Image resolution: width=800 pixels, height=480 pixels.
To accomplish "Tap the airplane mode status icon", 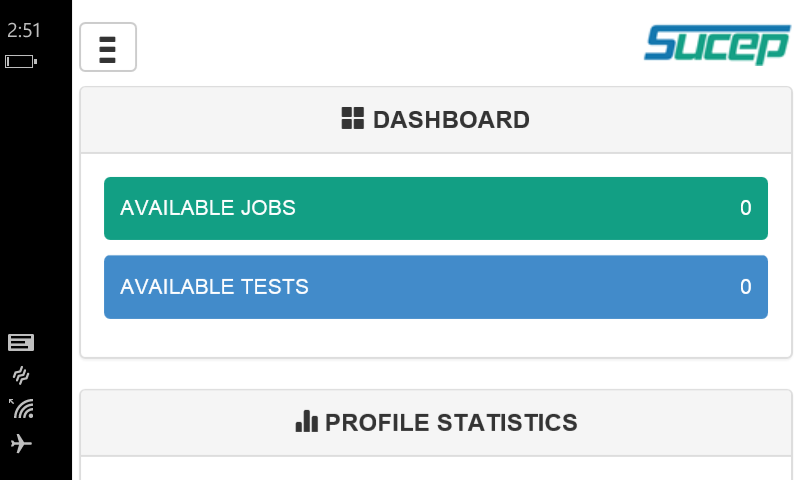I will (x=21, y=443).
